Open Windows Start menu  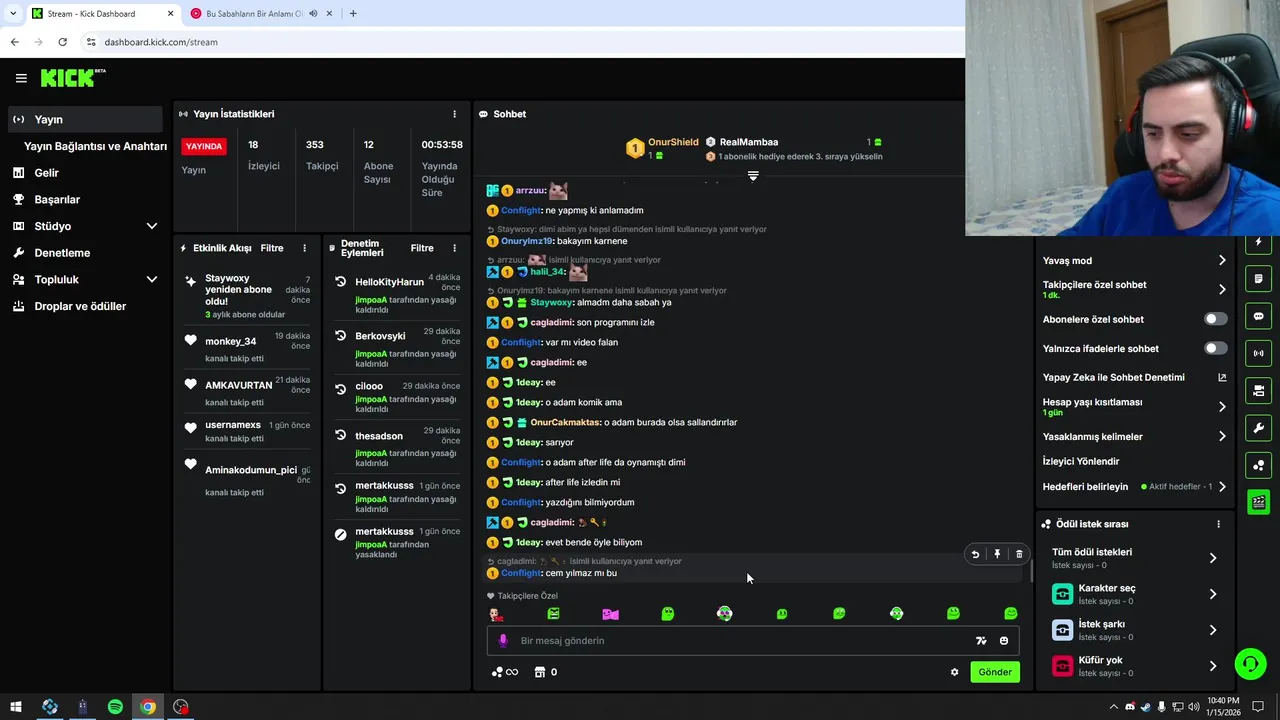[x=16, y=707]
